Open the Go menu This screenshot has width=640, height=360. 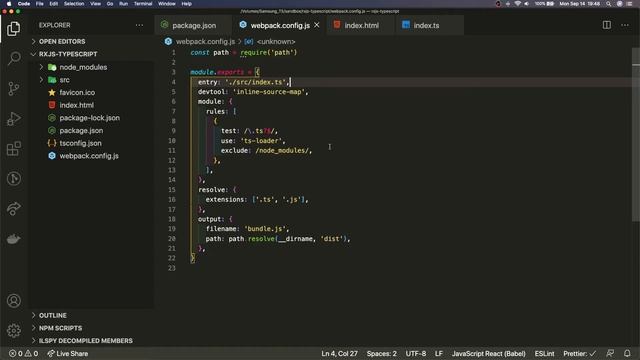coord(110,4)
